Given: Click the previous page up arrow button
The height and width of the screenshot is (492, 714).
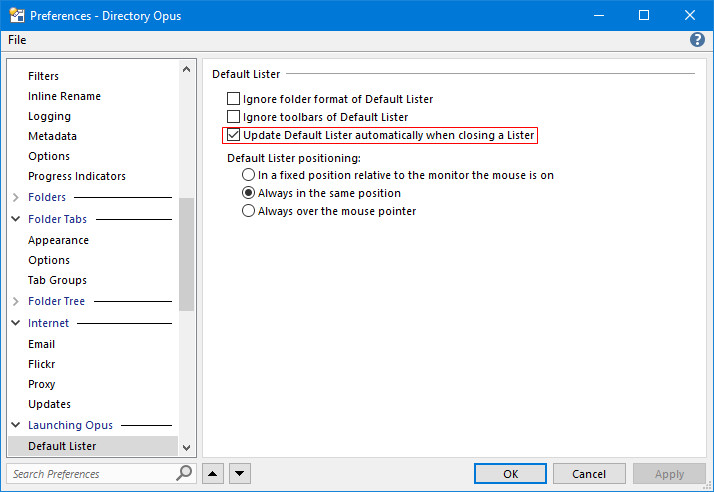Looking at the screenshot, I should click(x=212, y=474).
